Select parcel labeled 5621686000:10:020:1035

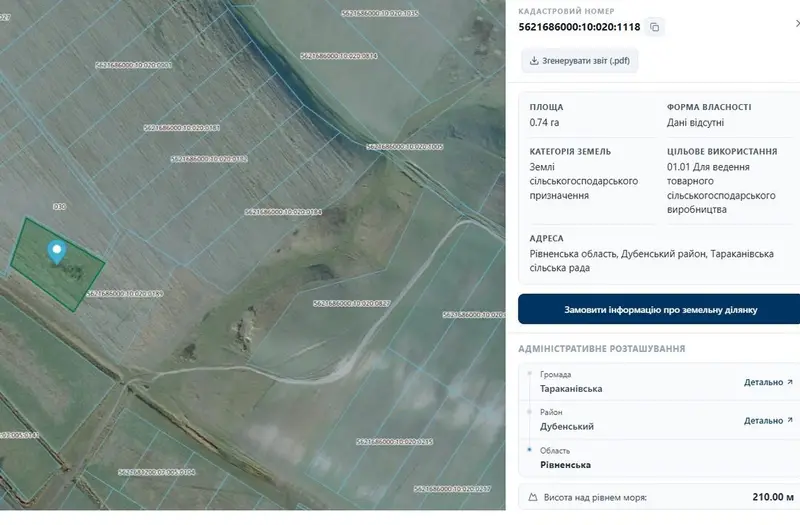[x=380, y=13]
